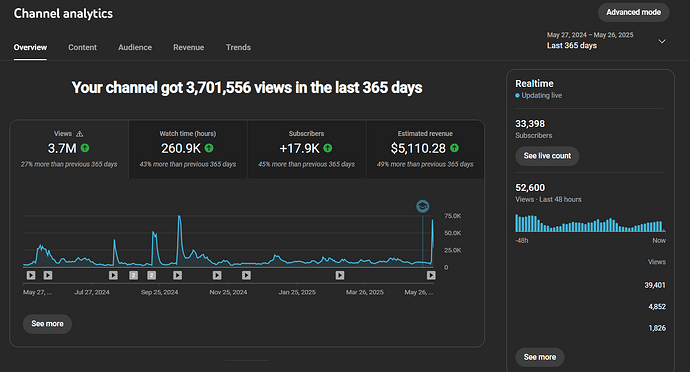690x372 pixels.
Task: Open the video marker just after Jul 27, 2024
Action: pyautogui.click(x=114, y=275)
